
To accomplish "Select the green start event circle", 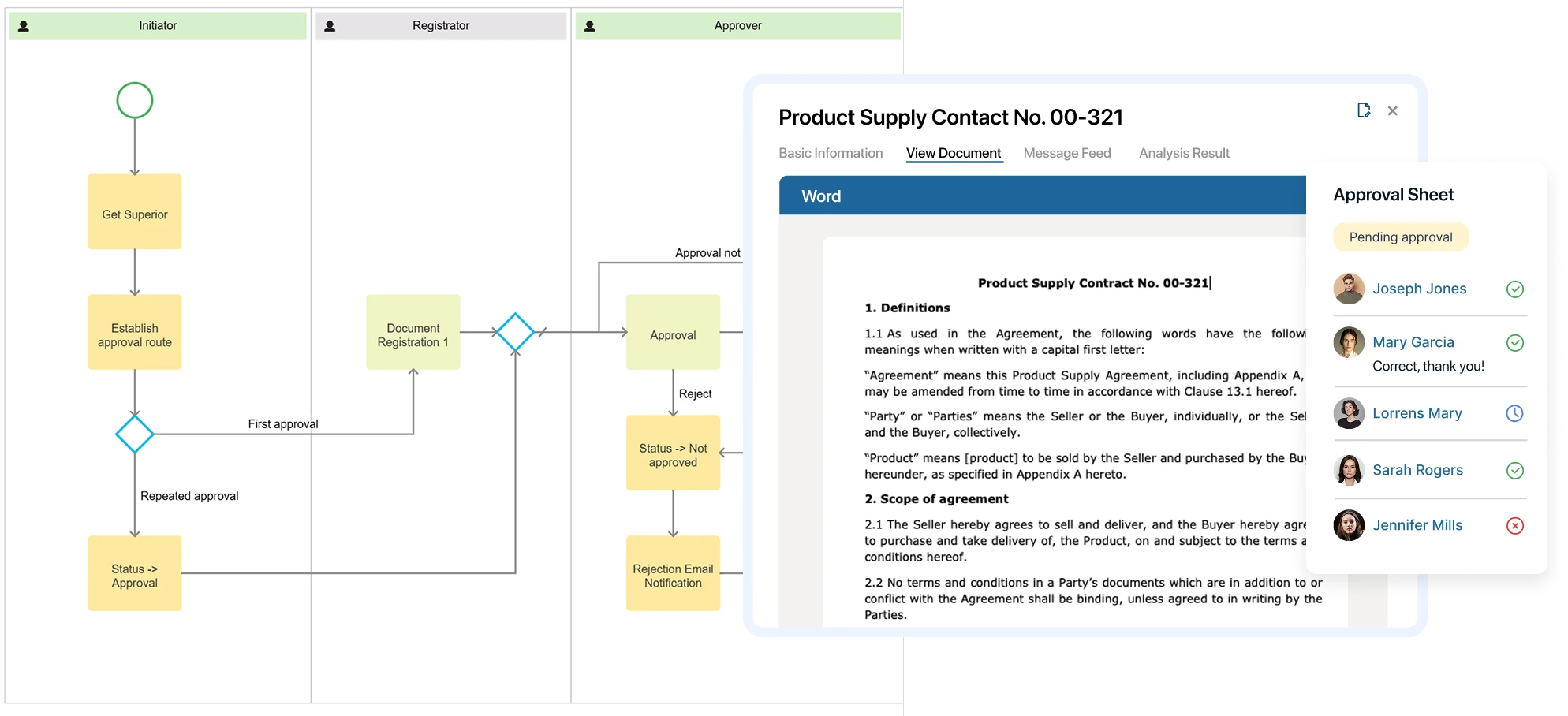I will (x=135, y=101).
